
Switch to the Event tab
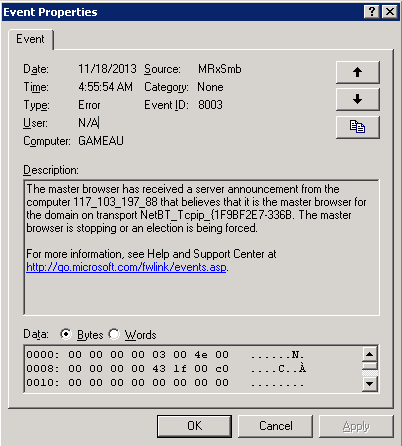pyautogui.click(x=30, y=39)
